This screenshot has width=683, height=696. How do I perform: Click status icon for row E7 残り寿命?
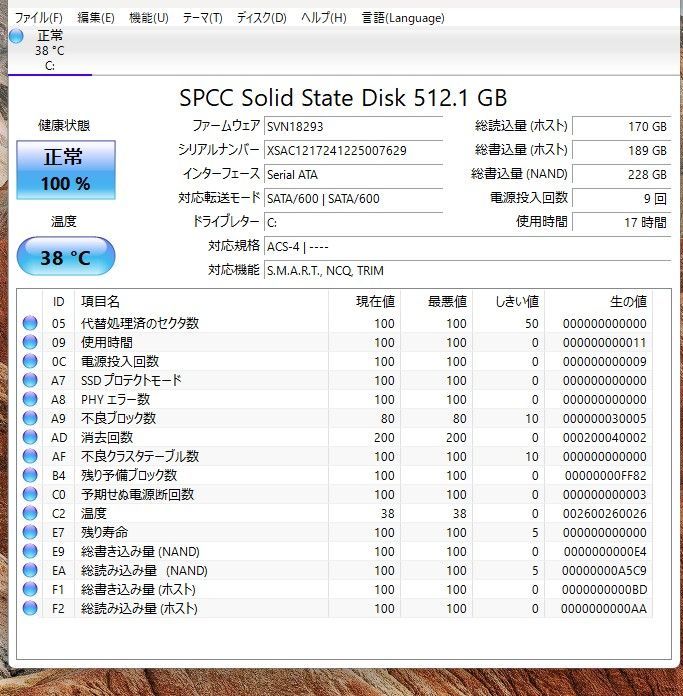(x=30, y=532)
